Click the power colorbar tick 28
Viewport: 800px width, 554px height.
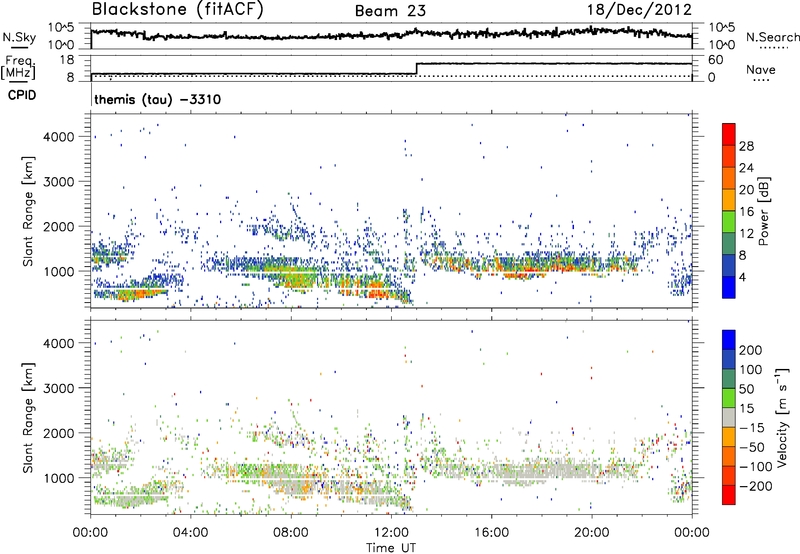pos(746,146)
